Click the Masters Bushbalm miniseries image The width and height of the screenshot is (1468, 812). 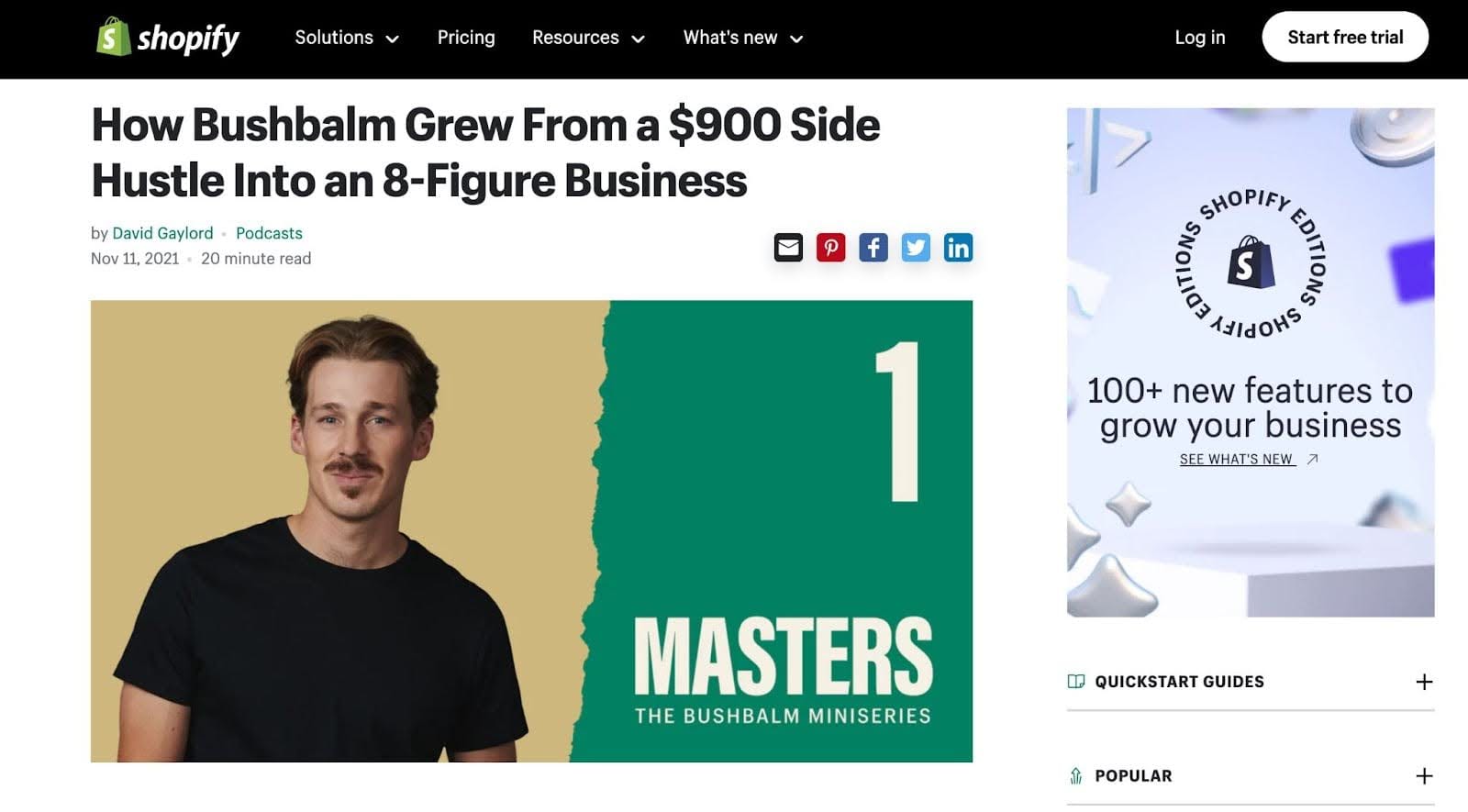(531, 531)
